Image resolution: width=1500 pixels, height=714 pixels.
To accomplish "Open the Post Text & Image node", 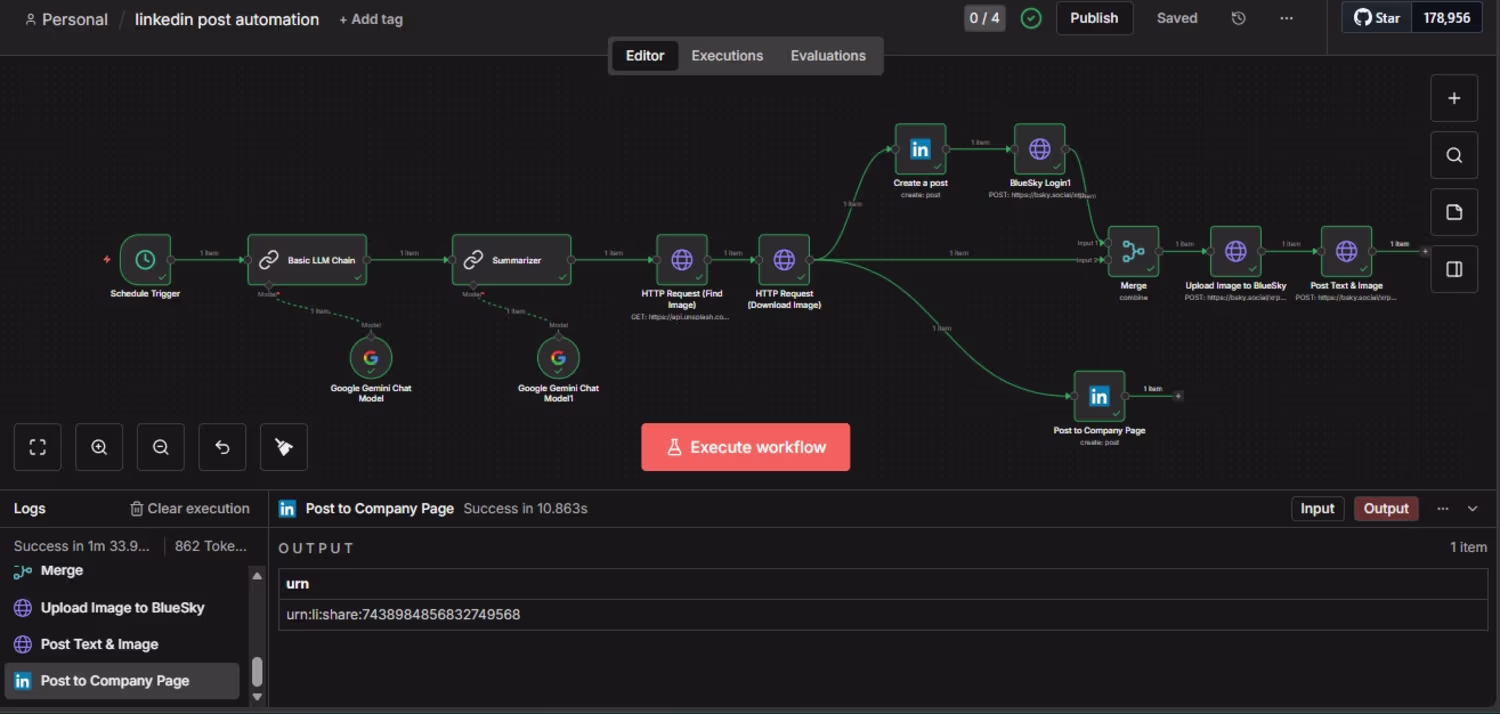I will click(1346, 251).
